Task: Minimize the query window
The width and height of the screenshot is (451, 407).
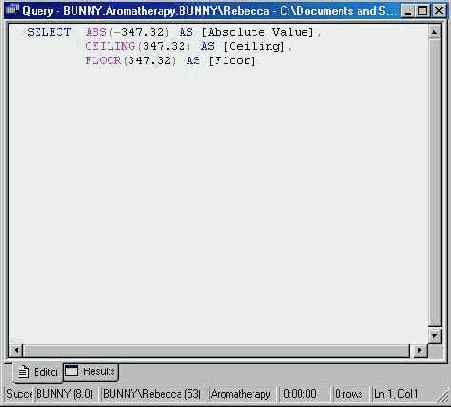Action: click(407, 11)
